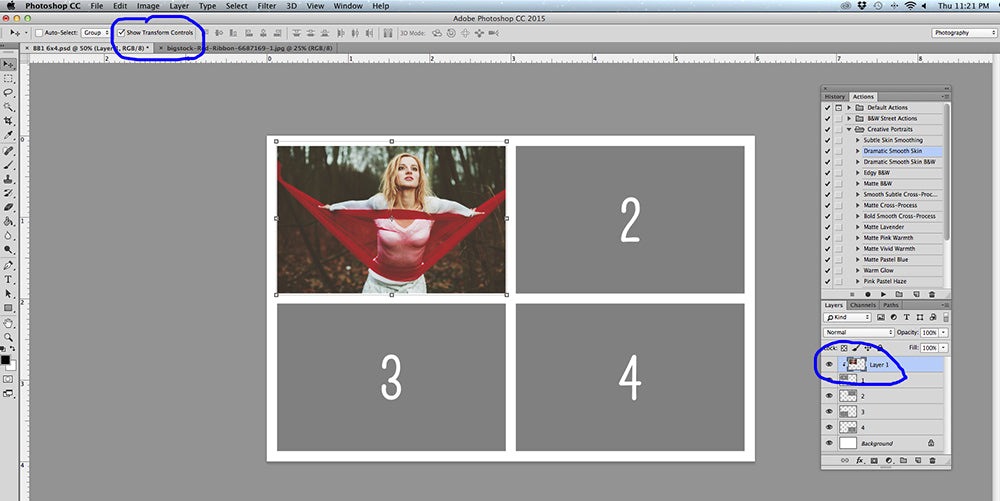Select the Spot Healing Brush tool
Viewport: 1000px width, 501px height.
[x=8, y=151]
